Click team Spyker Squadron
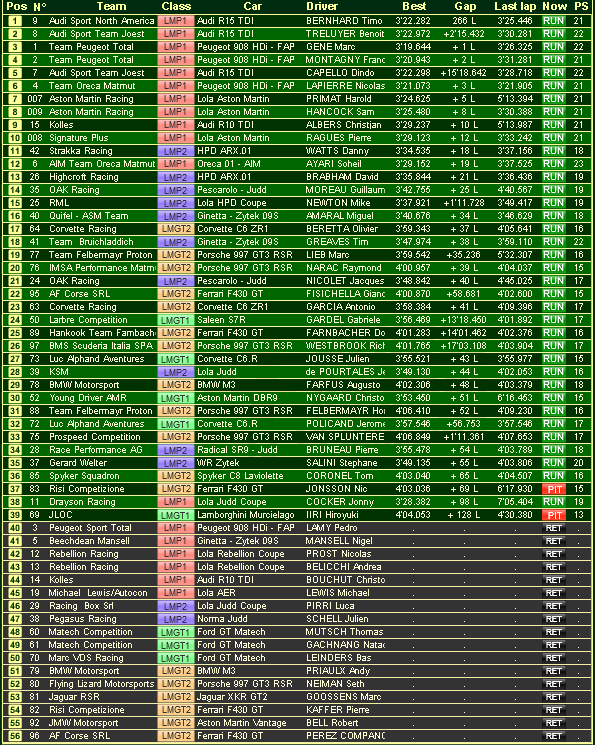This screenshot has height=745, width=595. pyautogui.click(x=84, y=476)
